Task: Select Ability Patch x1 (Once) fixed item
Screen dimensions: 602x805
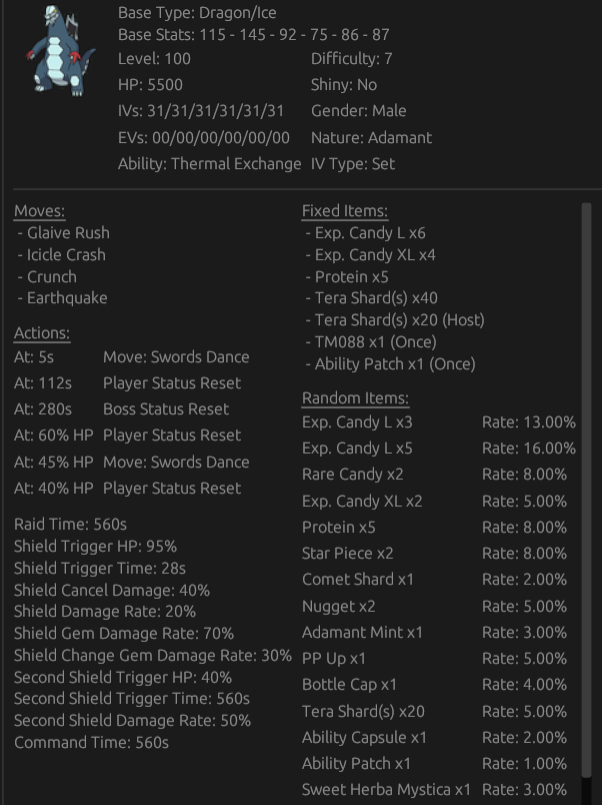Action: [x=391, y=364]
